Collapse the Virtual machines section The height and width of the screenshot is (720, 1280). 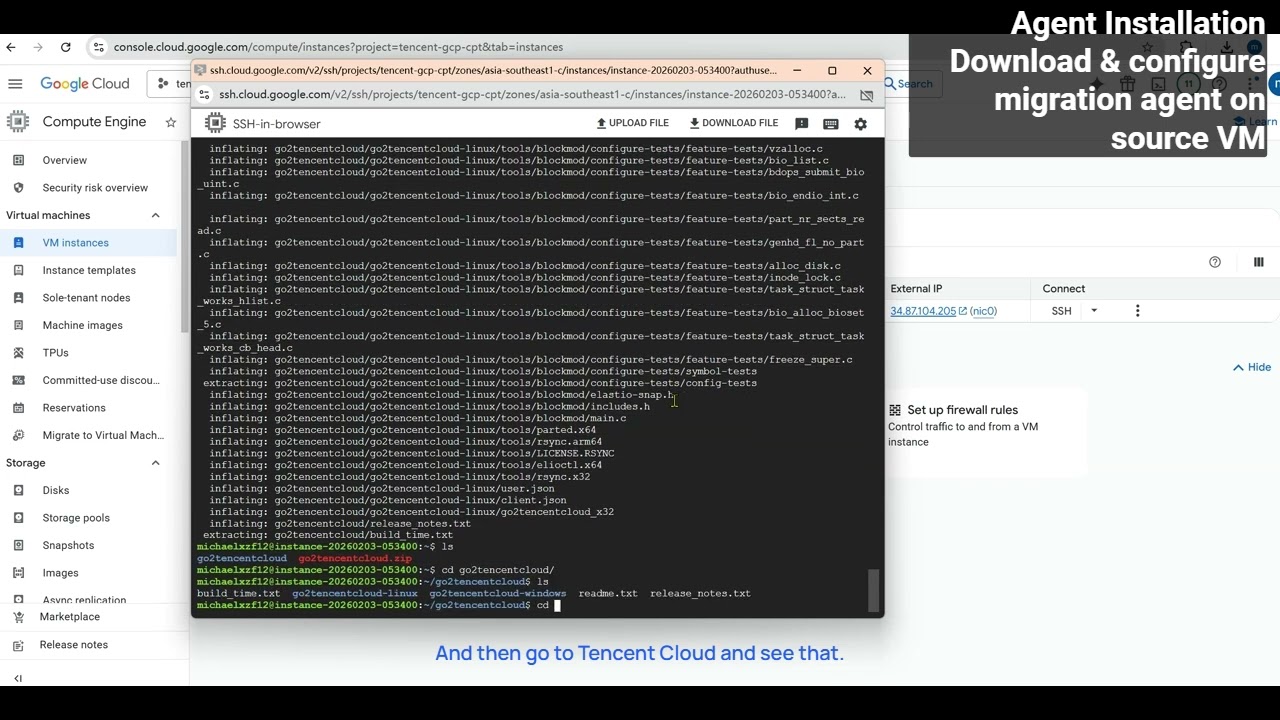coord(155,215)
